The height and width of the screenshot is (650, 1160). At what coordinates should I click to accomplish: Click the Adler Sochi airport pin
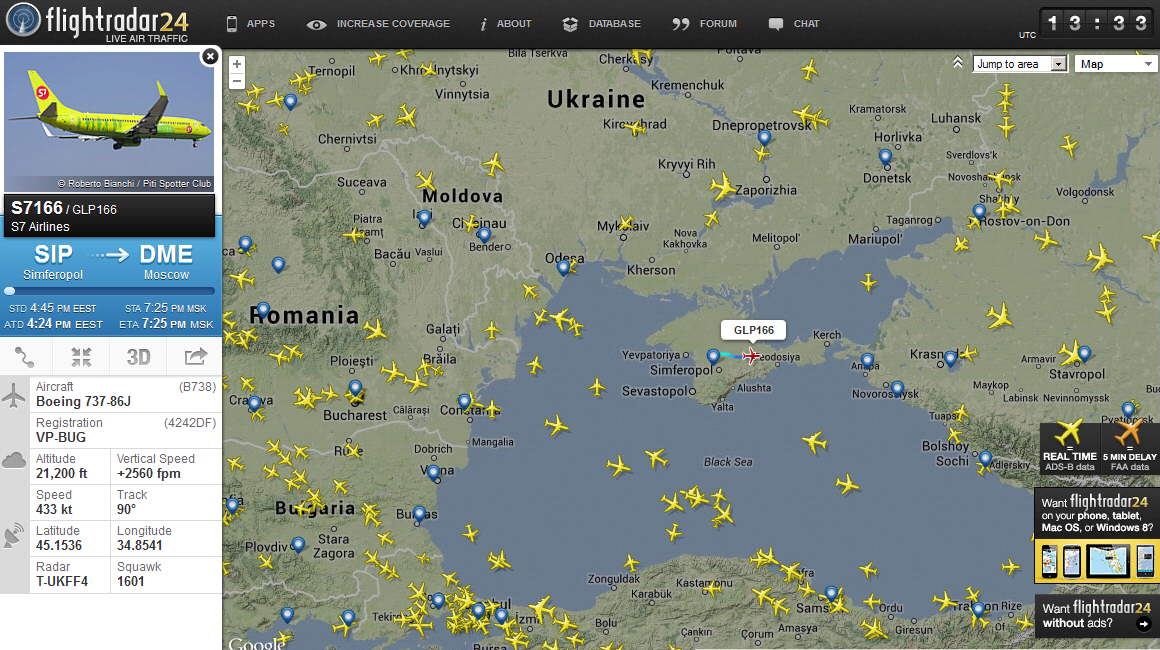point(985,459)
